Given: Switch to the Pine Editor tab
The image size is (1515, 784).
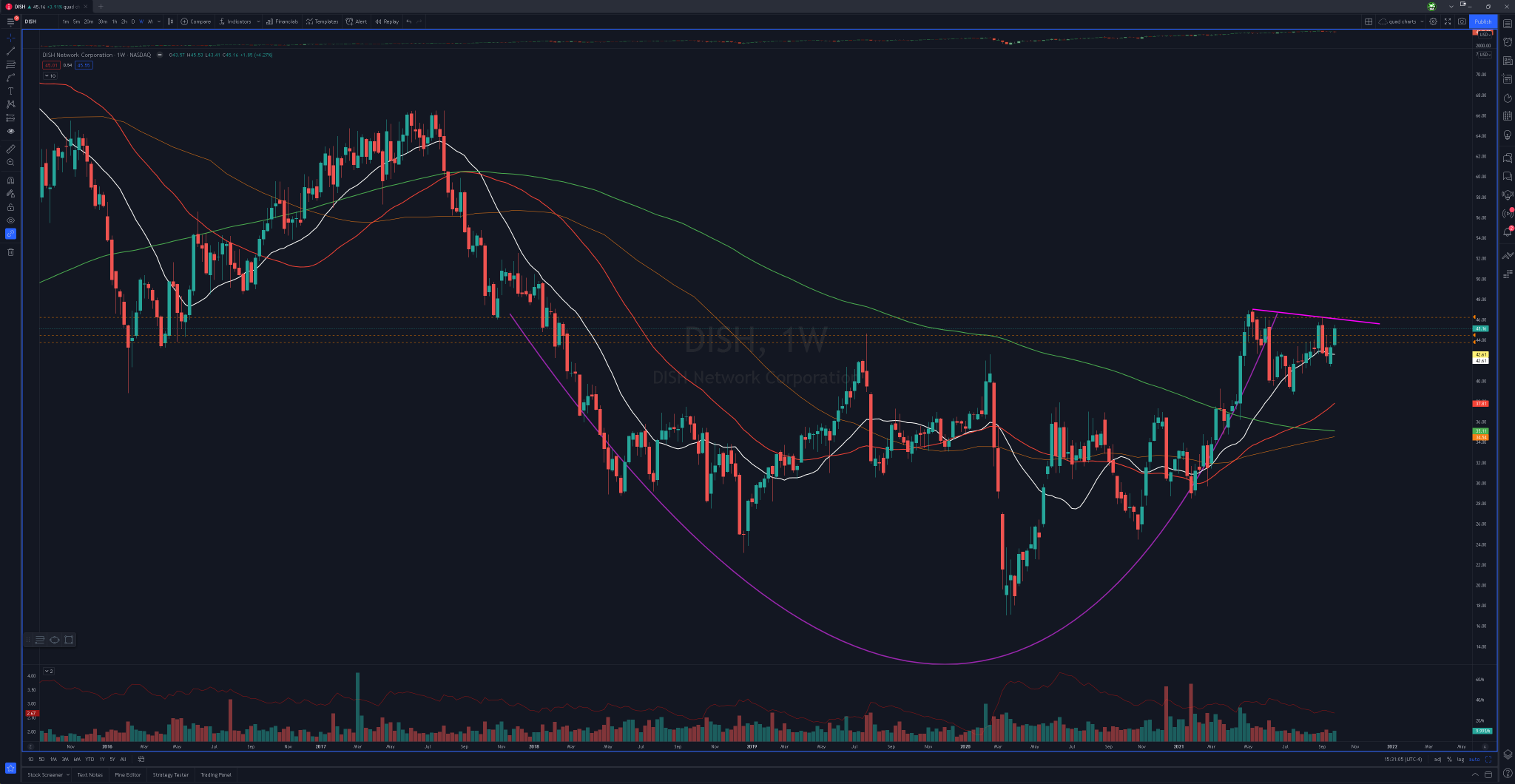Looking at the screenshot, I should 128,775.
